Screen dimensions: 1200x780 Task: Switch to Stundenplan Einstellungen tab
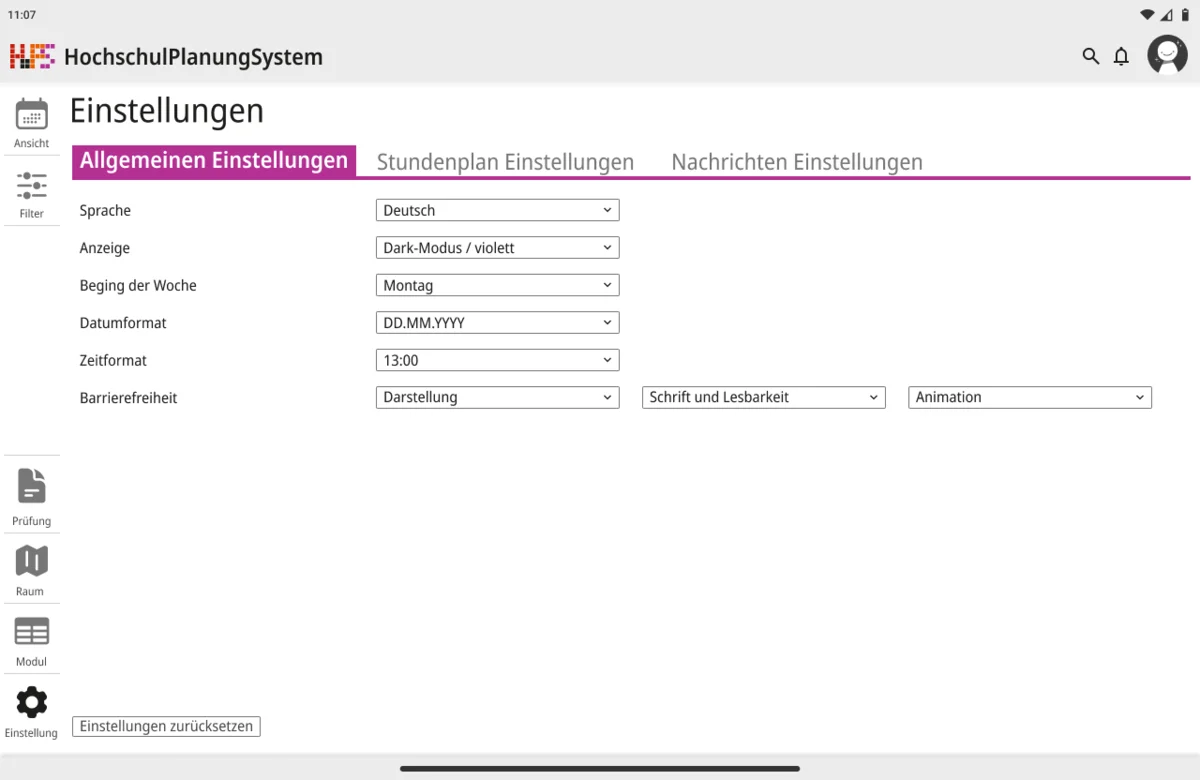[x=505, y=162]
